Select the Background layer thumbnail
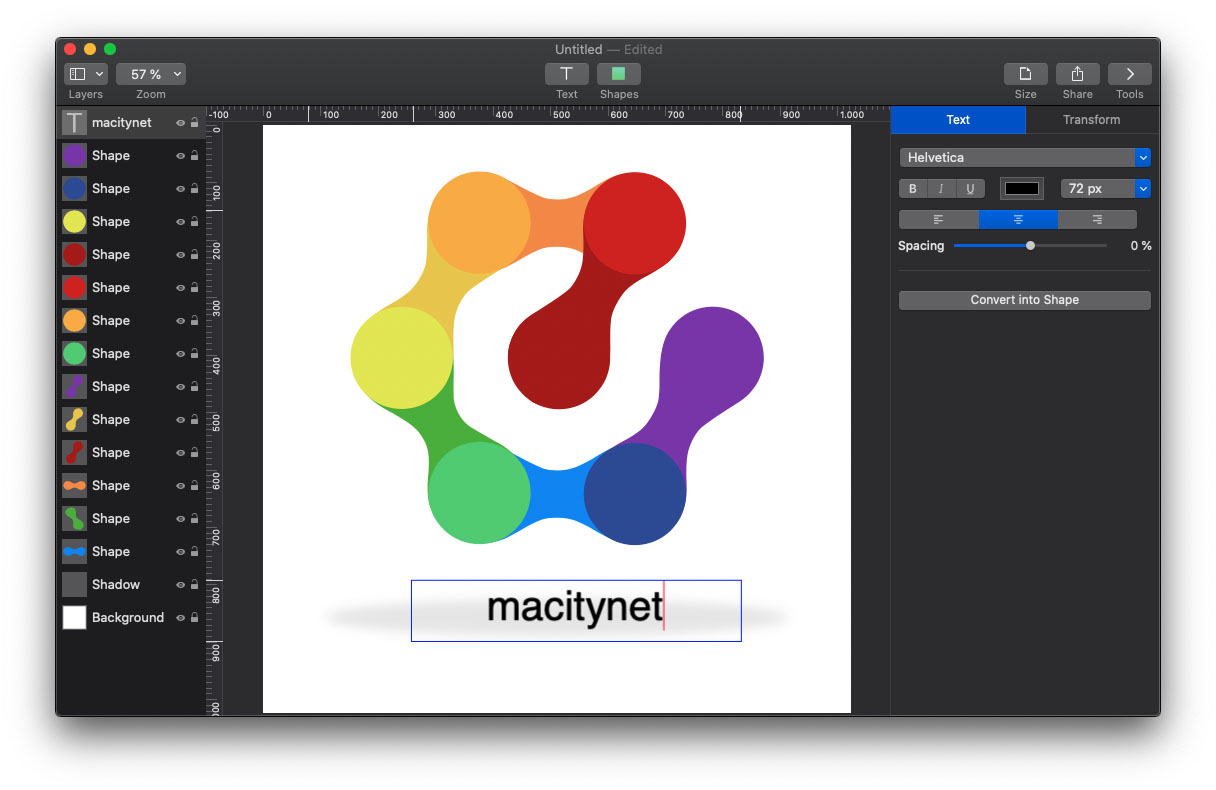Viewport: 1216px width, 790px height. click(74, 618)
